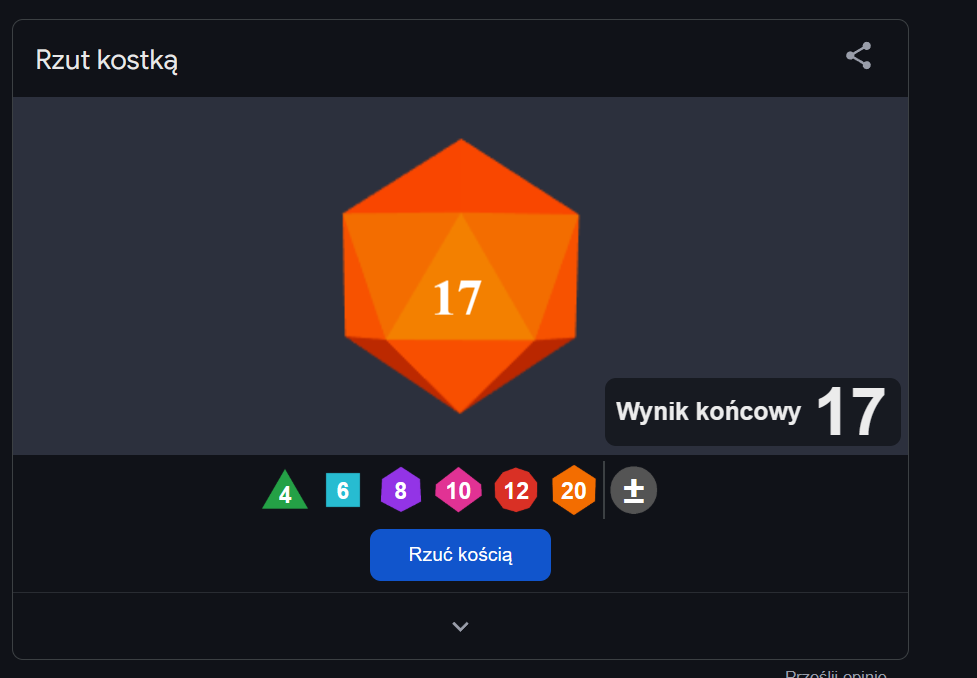Open the Prześlij opinię feedback link
The width and height of the screenshot is (977, 678).
(836, 674)
